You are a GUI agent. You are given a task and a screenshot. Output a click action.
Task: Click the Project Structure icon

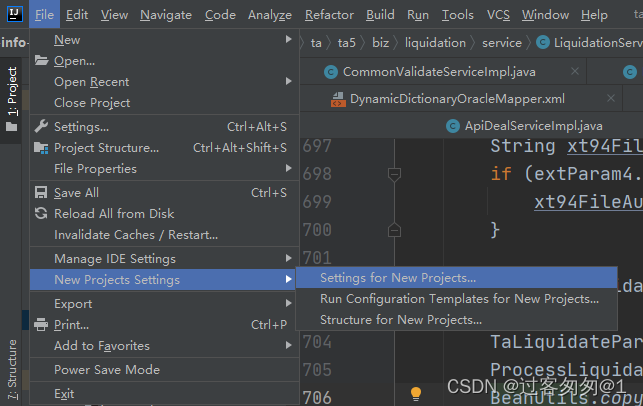point(41,148)
